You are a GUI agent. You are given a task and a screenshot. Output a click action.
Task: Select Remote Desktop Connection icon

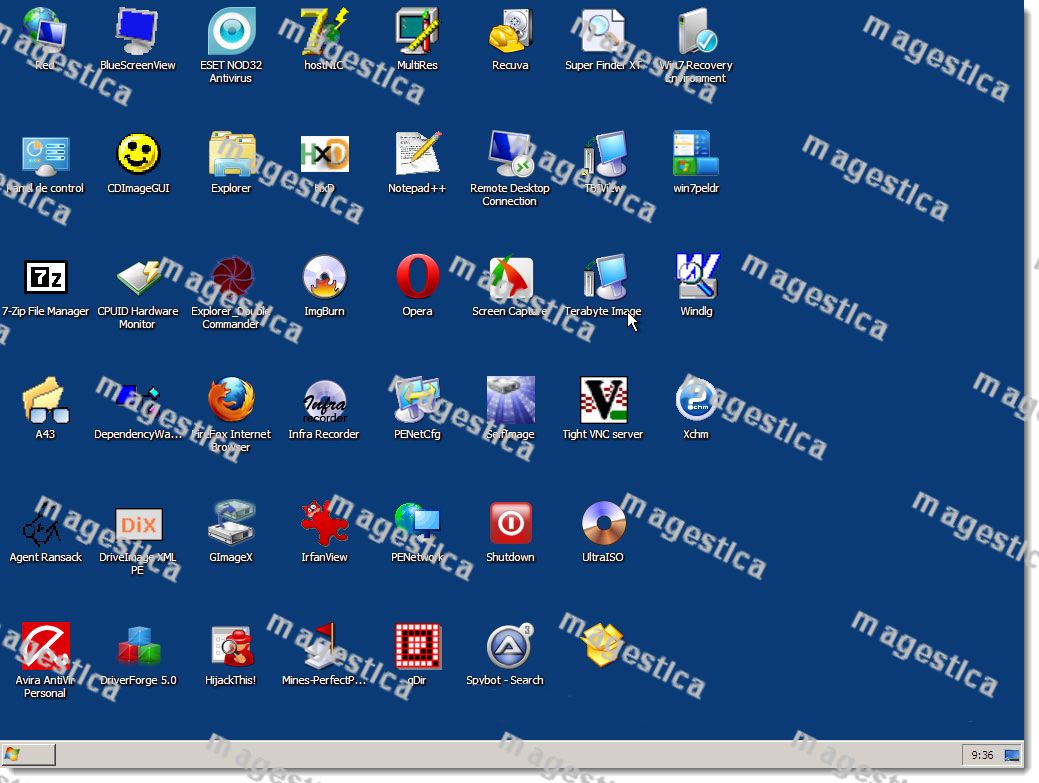(x=510, y=155)
